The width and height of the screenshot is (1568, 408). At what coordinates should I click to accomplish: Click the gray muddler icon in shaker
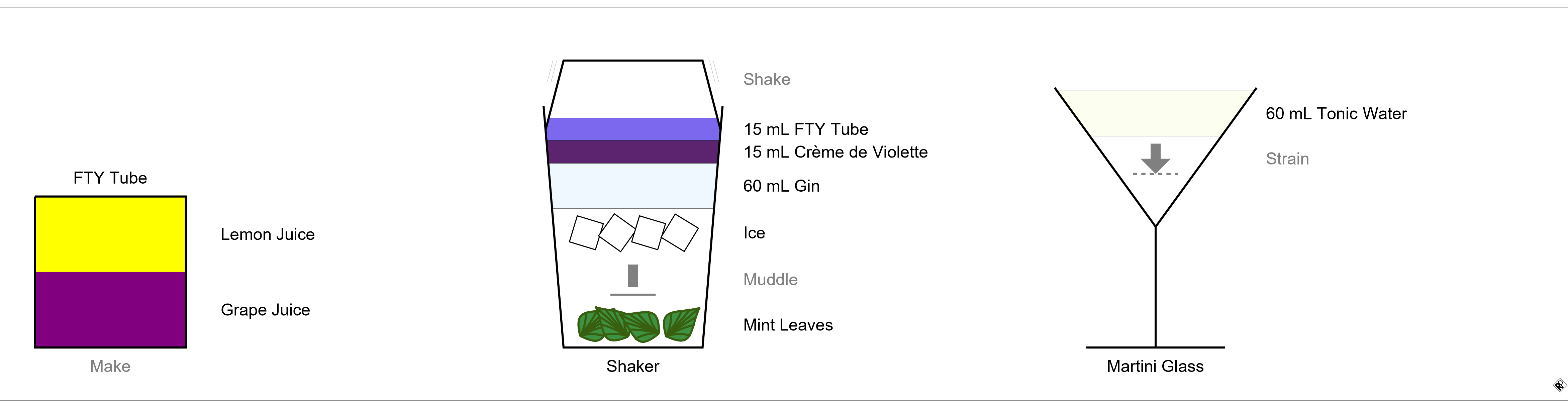(633, 280)
